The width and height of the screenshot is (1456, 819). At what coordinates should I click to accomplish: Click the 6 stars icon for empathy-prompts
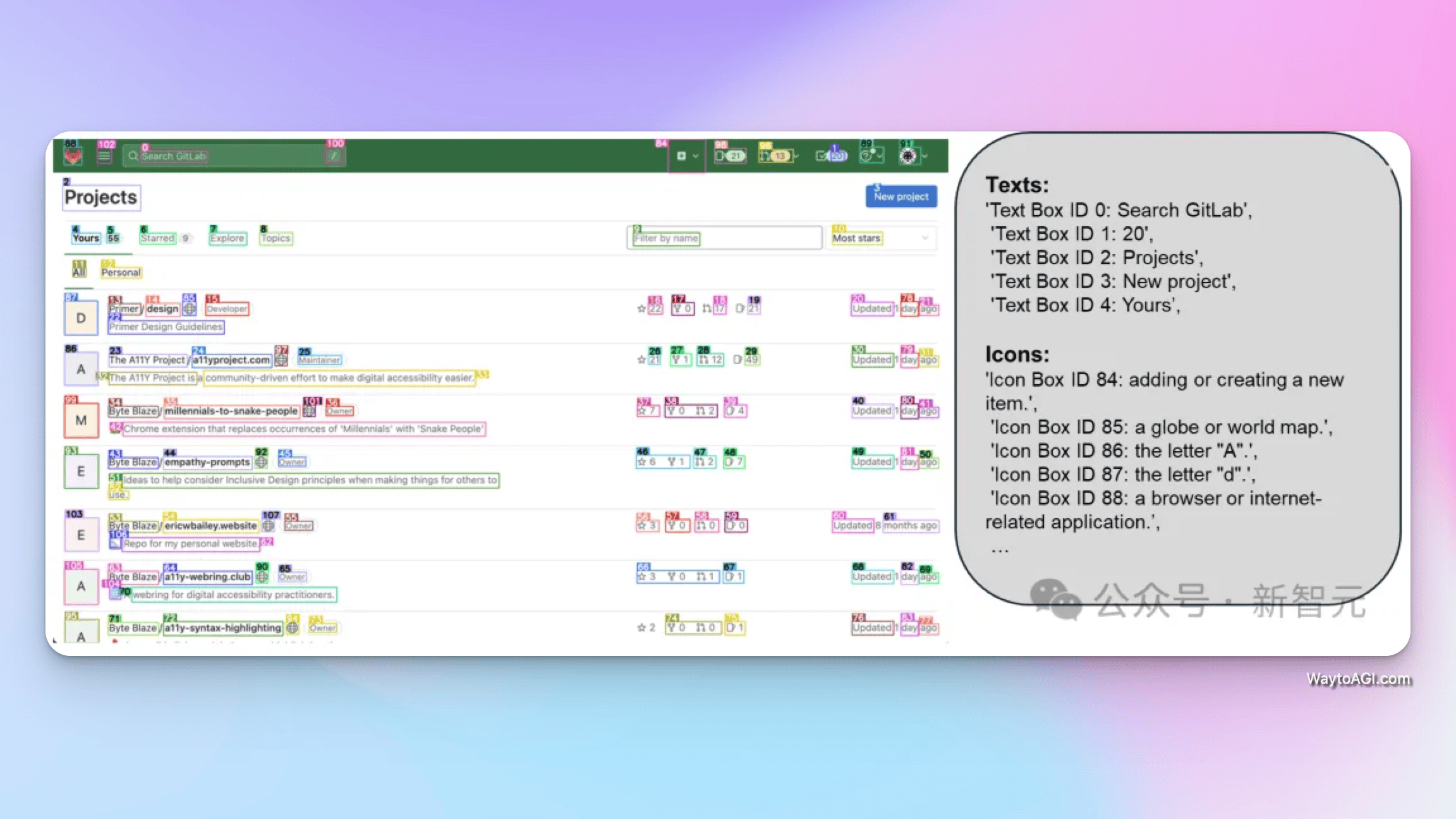coord(647,462)
